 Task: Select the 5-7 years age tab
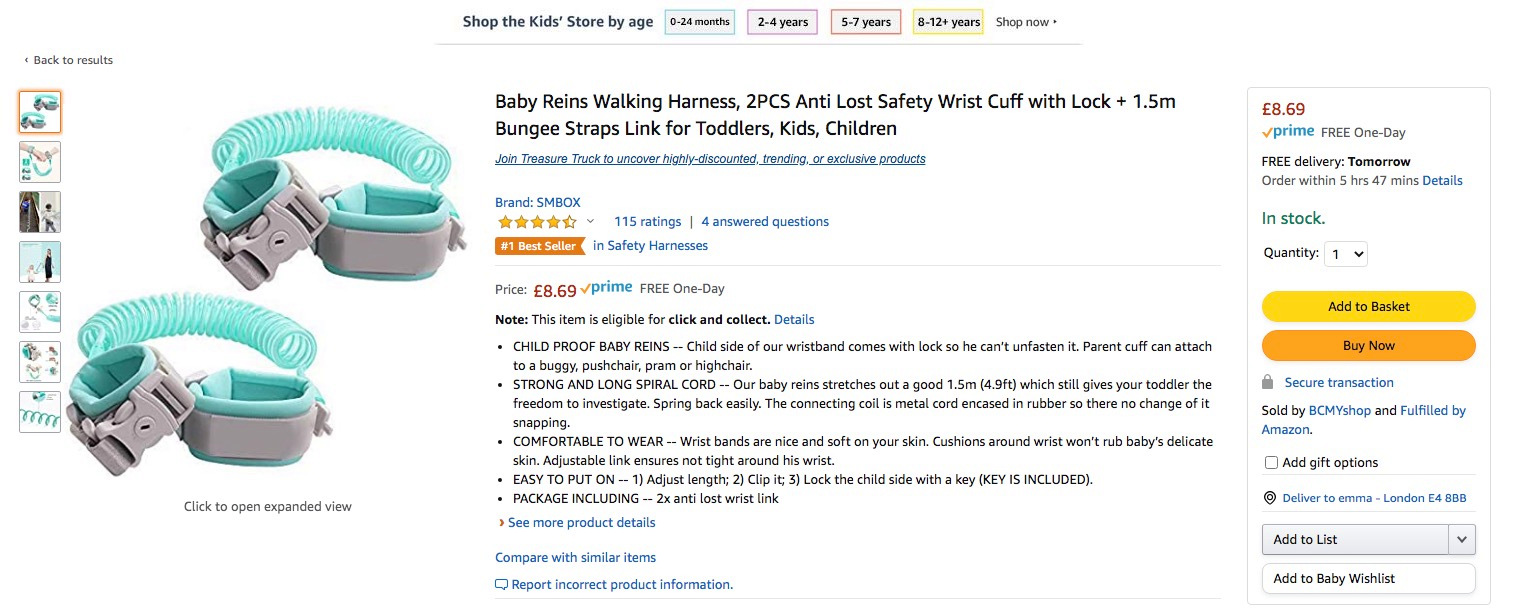[866, 22]
